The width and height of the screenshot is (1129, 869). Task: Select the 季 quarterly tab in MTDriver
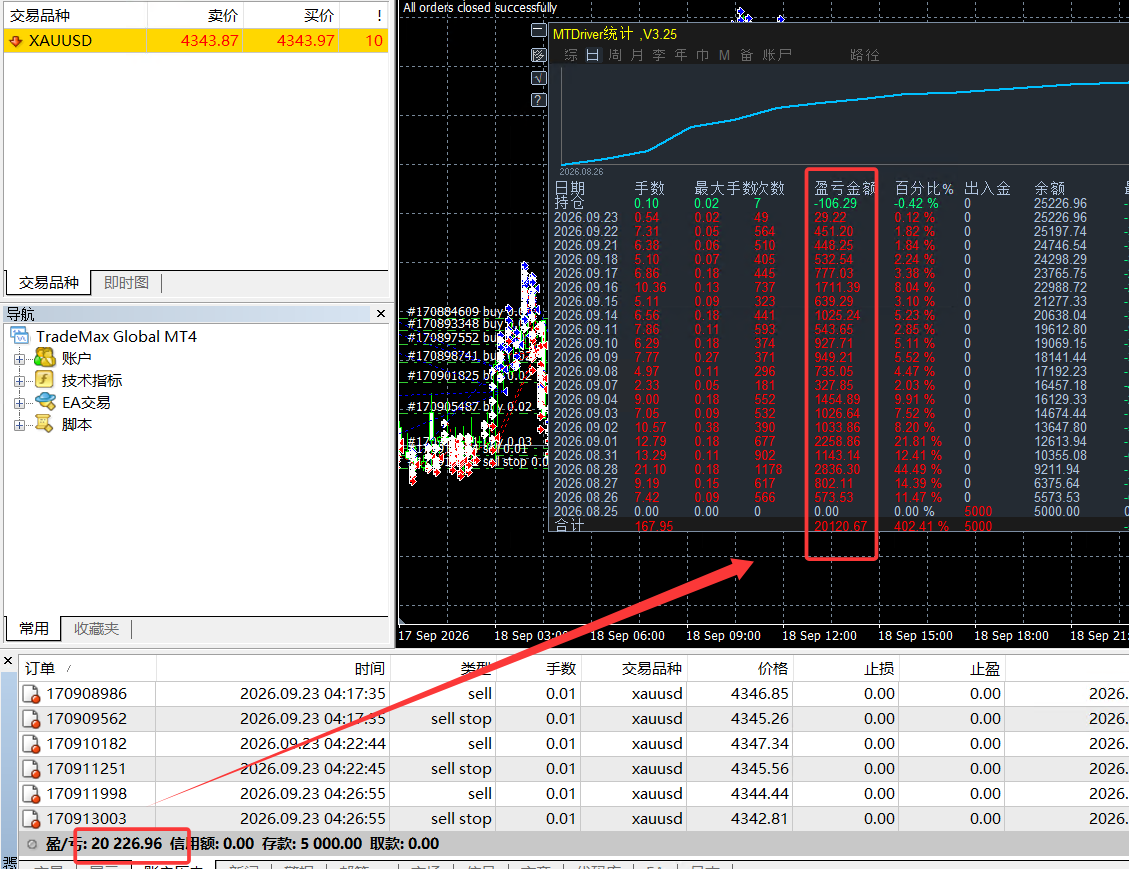(659, 55)
